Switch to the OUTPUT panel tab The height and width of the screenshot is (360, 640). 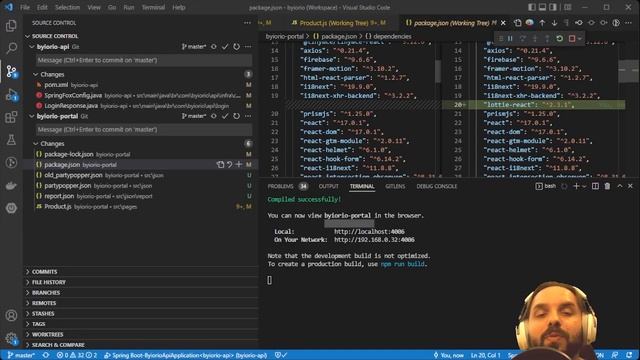[329, 186]
